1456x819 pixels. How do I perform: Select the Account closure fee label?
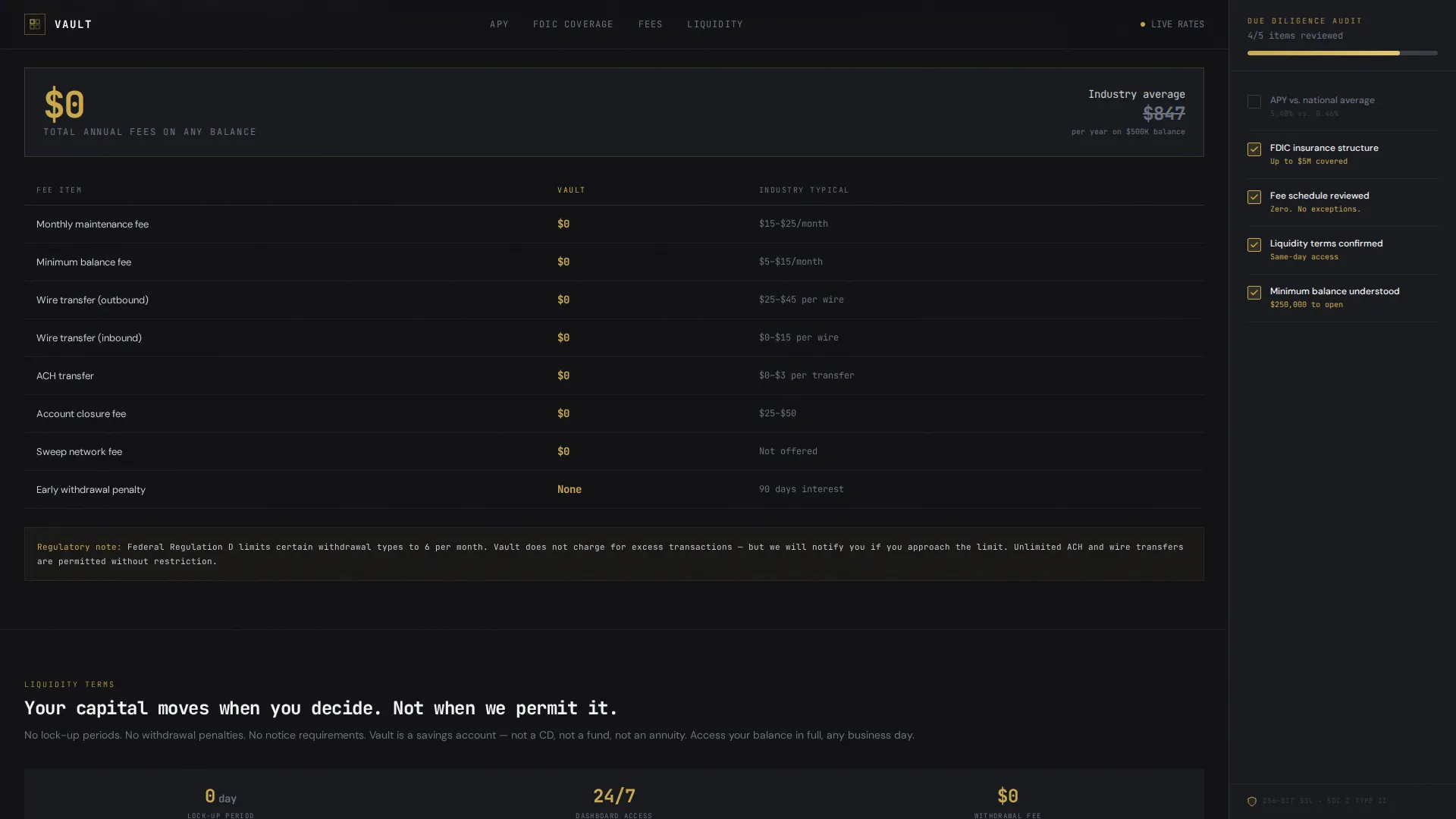click(x=81, y=414)
